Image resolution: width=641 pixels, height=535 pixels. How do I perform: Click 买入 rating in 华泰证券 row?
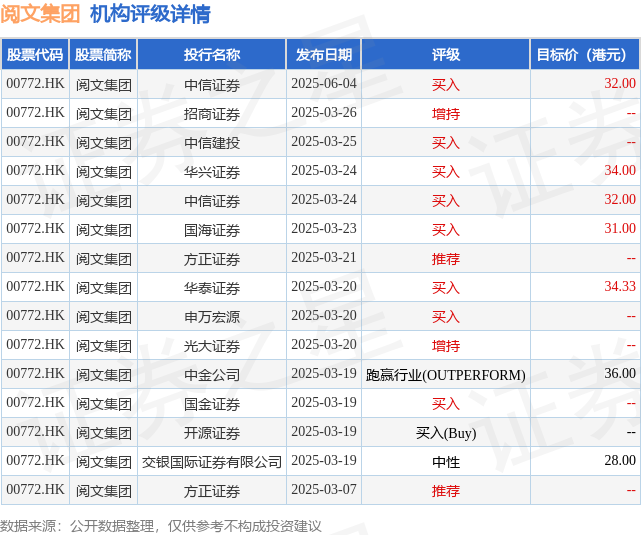446,288
